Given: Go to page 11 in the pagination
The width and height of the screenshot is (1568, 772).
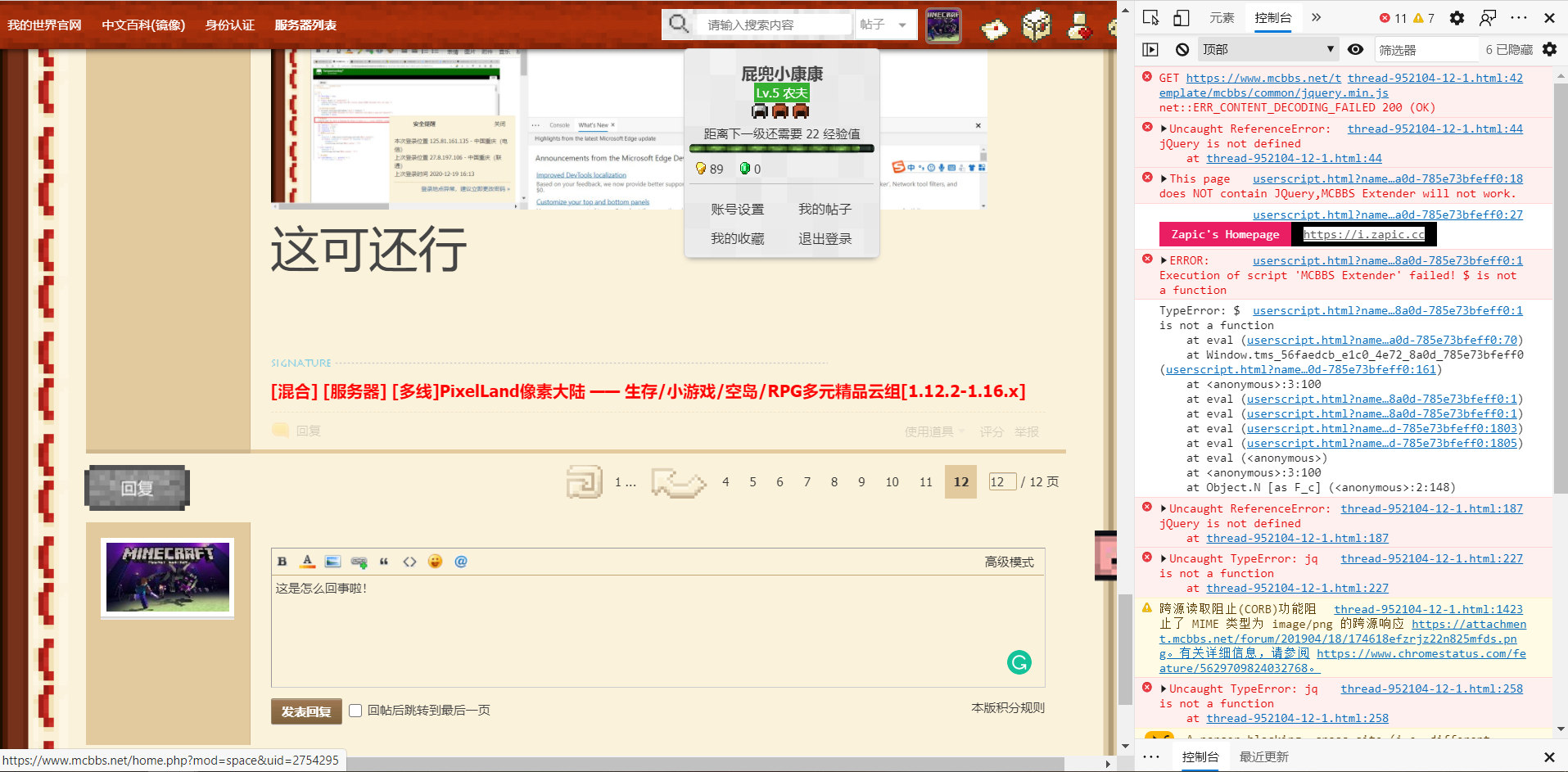Looking at the screenshot, I should point(926,482).
